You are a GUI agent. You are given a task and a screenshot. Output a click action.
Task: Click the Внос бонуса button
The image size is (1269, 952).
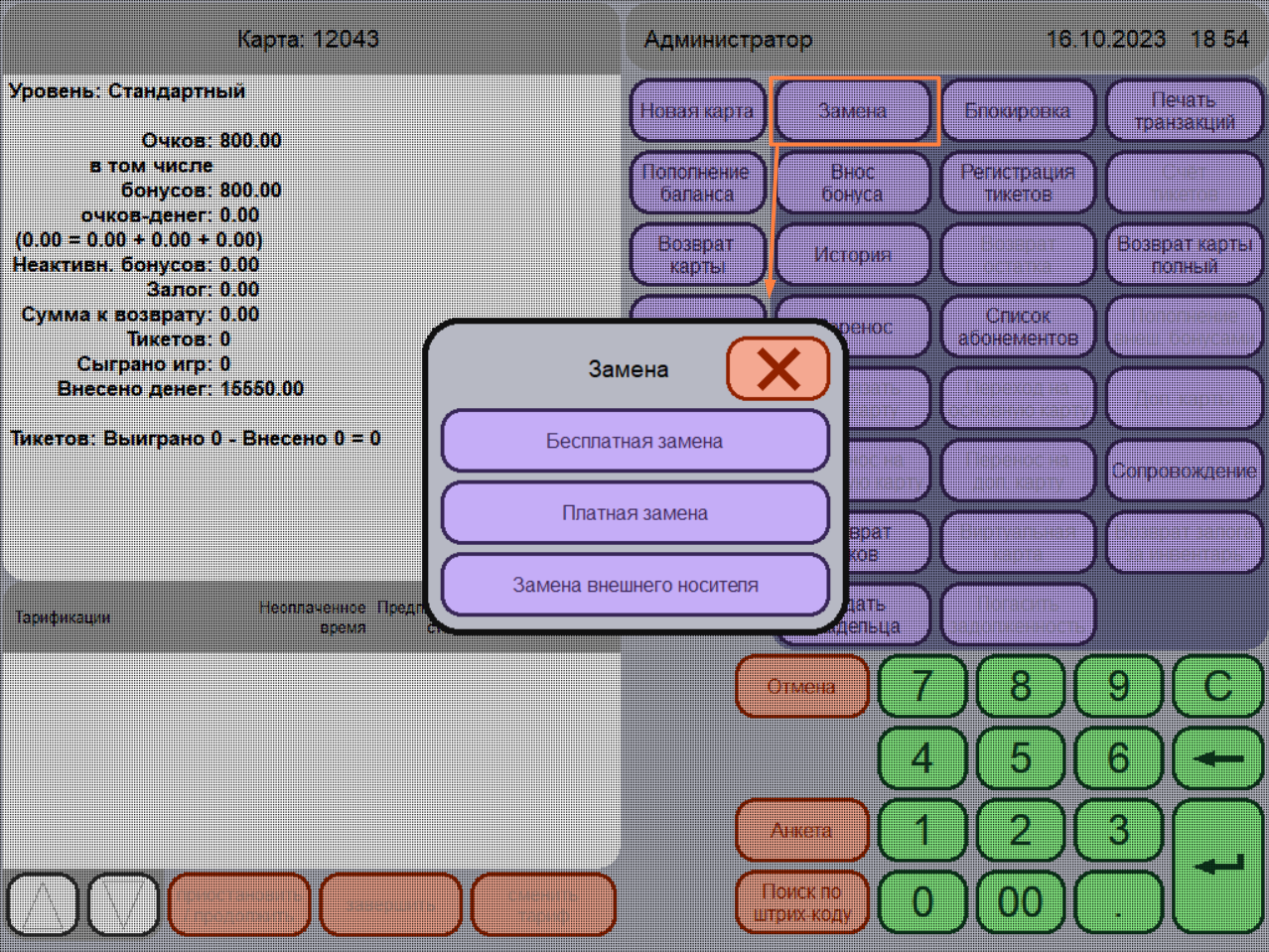[x=853, y=183]
